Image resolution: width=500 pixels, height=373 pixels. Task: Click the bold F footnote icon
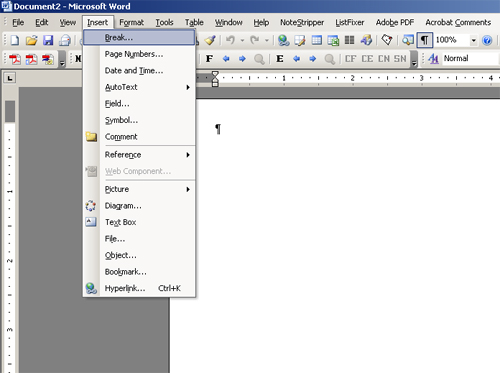point(209,59)
